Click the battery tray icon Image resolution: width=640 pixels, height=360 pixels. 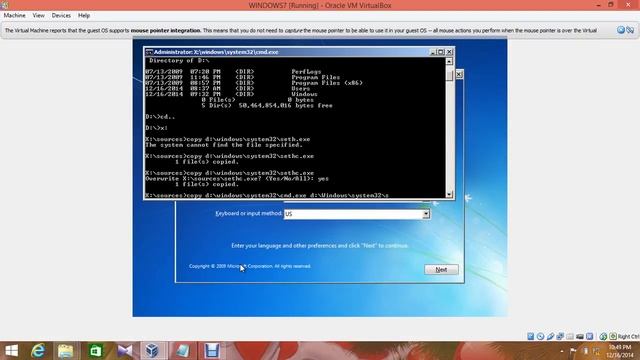click(586, 351)
